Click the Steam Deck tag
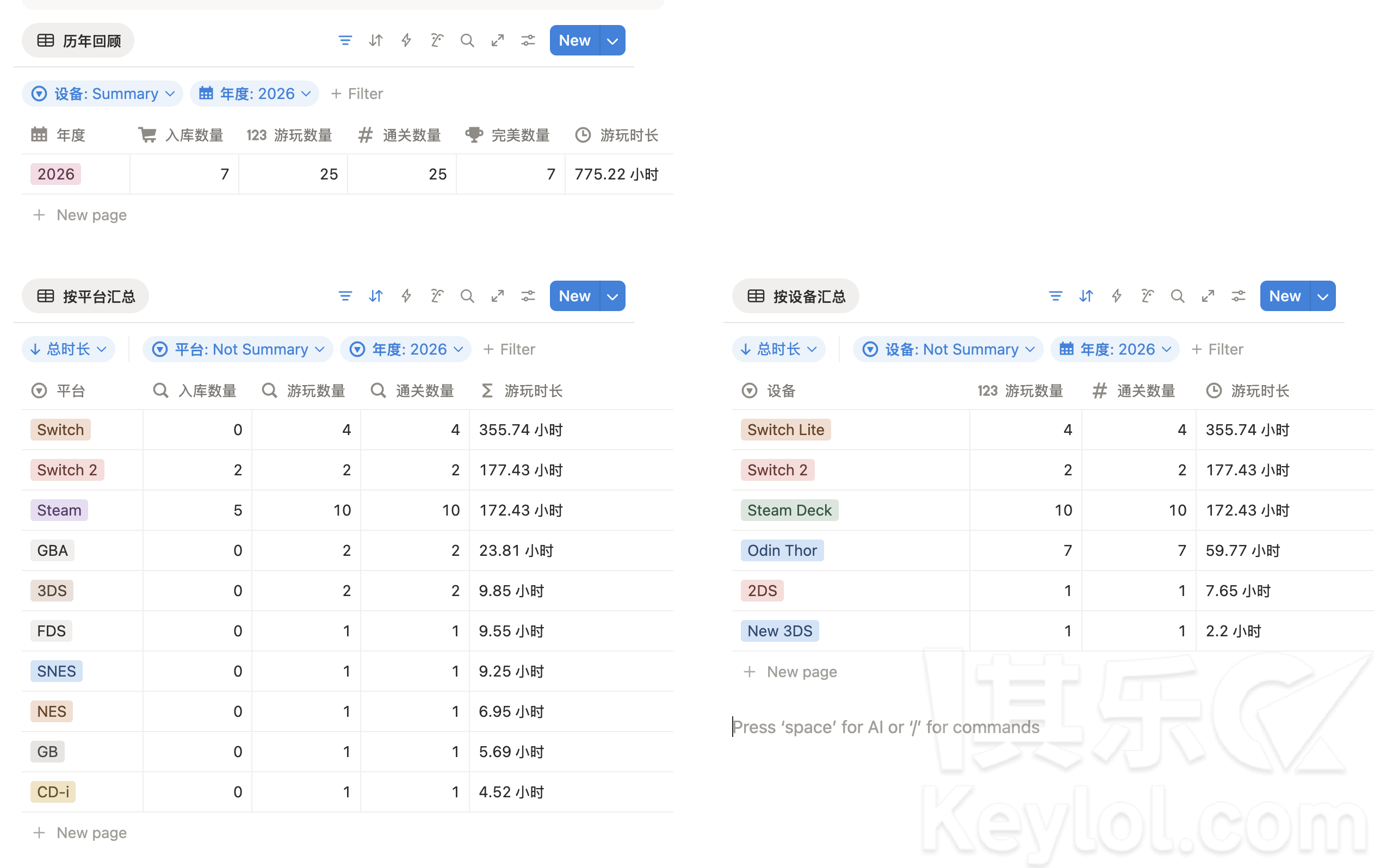The height and width of the screenshot is (868, 1374). click(x=789, y=510)
